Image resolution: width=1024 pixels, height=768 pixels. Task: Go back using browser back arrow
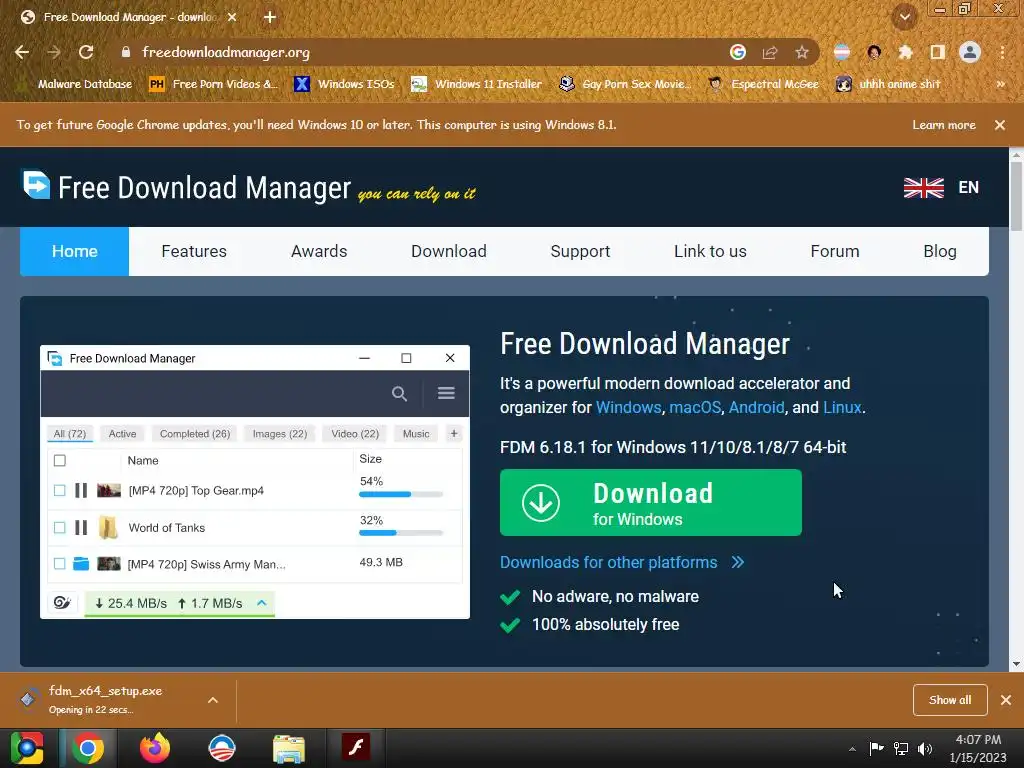pos(22,52)
